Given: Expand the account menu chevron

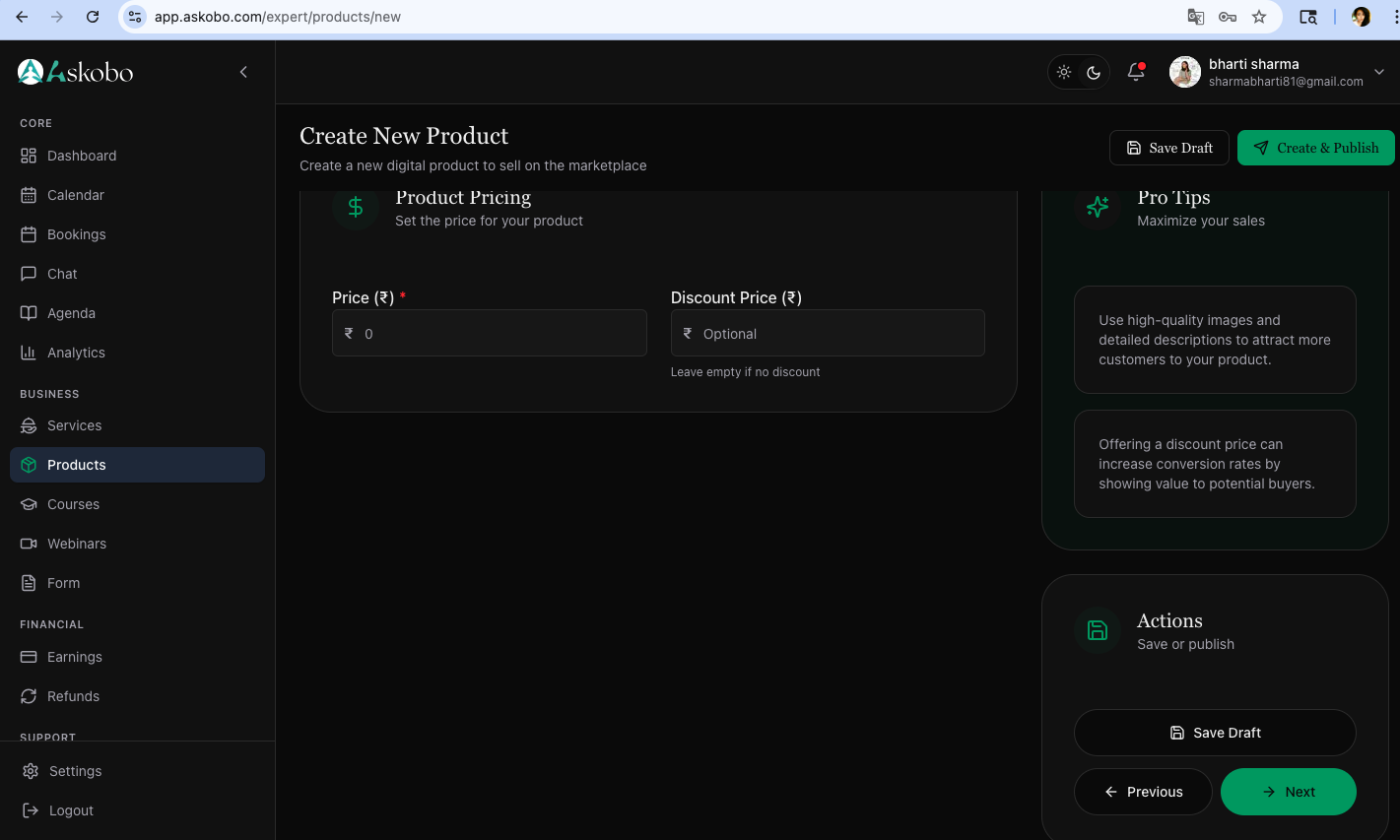Looking at the screenshot, I should click(1379, 72).
